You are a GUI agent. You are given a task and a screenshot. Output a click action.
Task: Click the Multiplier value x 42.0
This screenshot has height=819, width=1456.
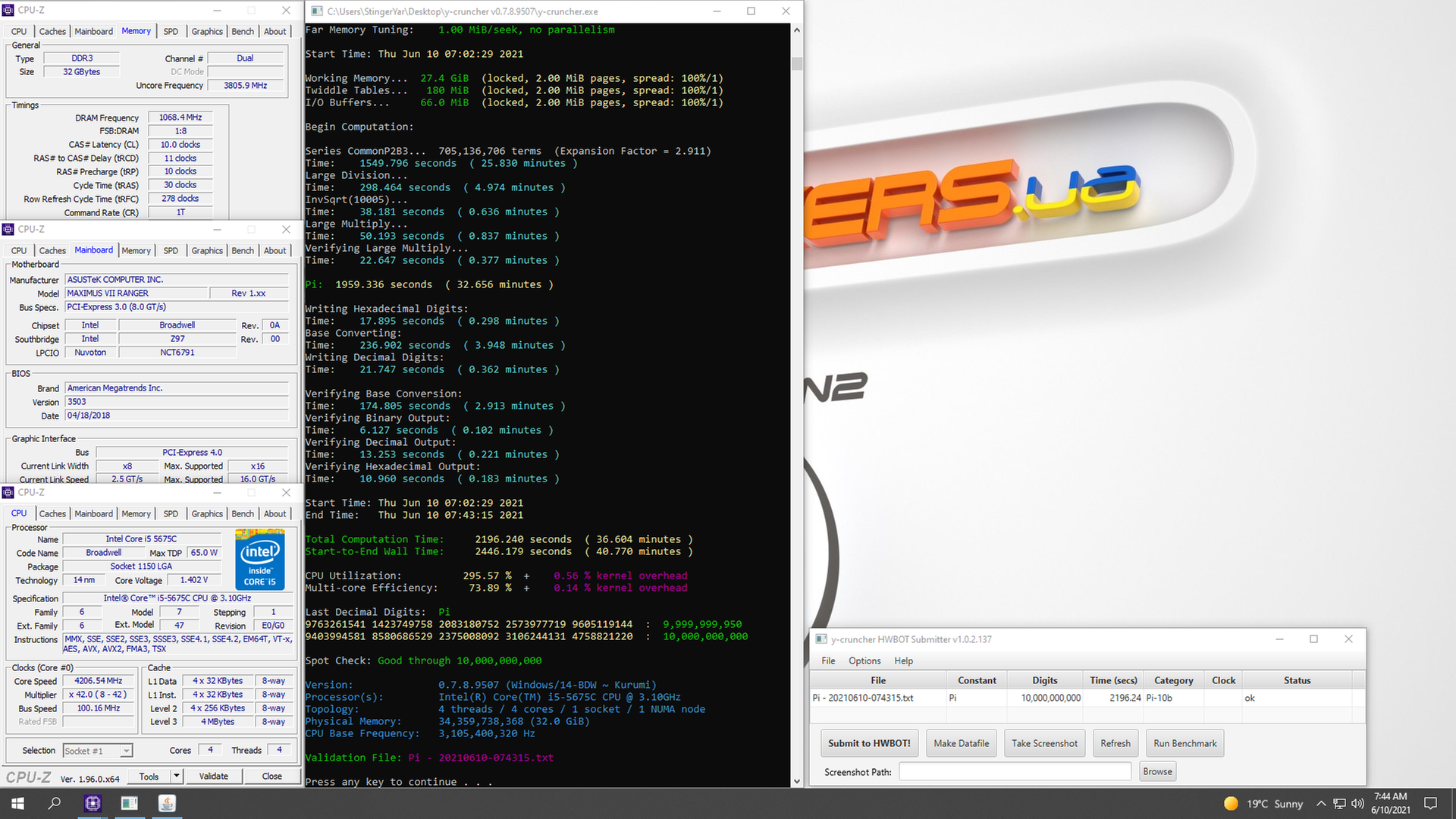[x=99, y=695]
